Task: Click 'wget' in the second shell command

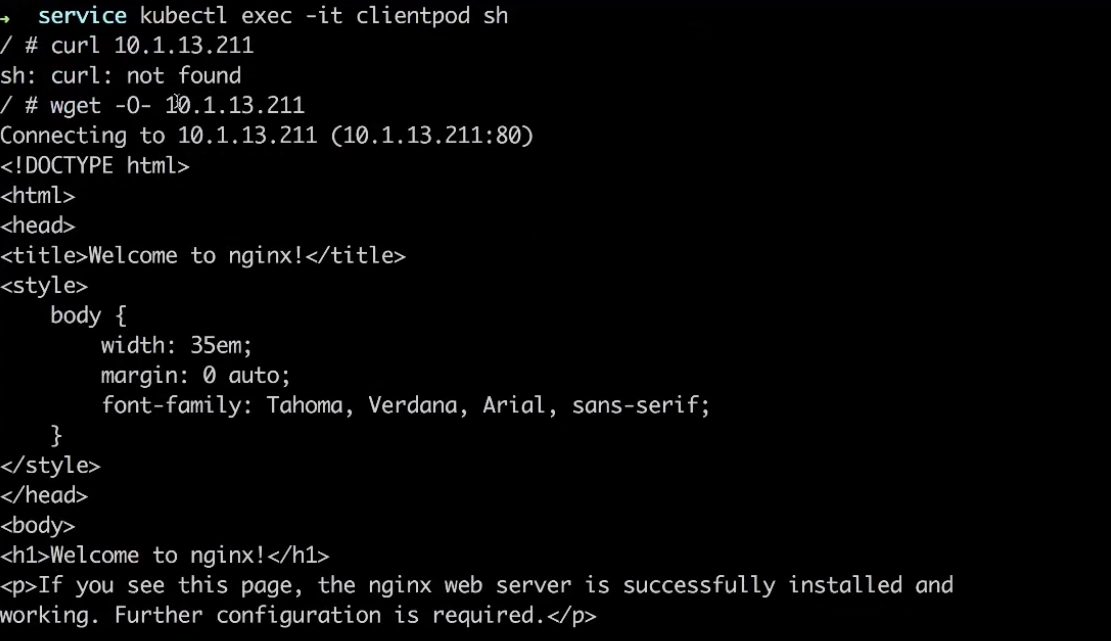Action: coord(75,106)
